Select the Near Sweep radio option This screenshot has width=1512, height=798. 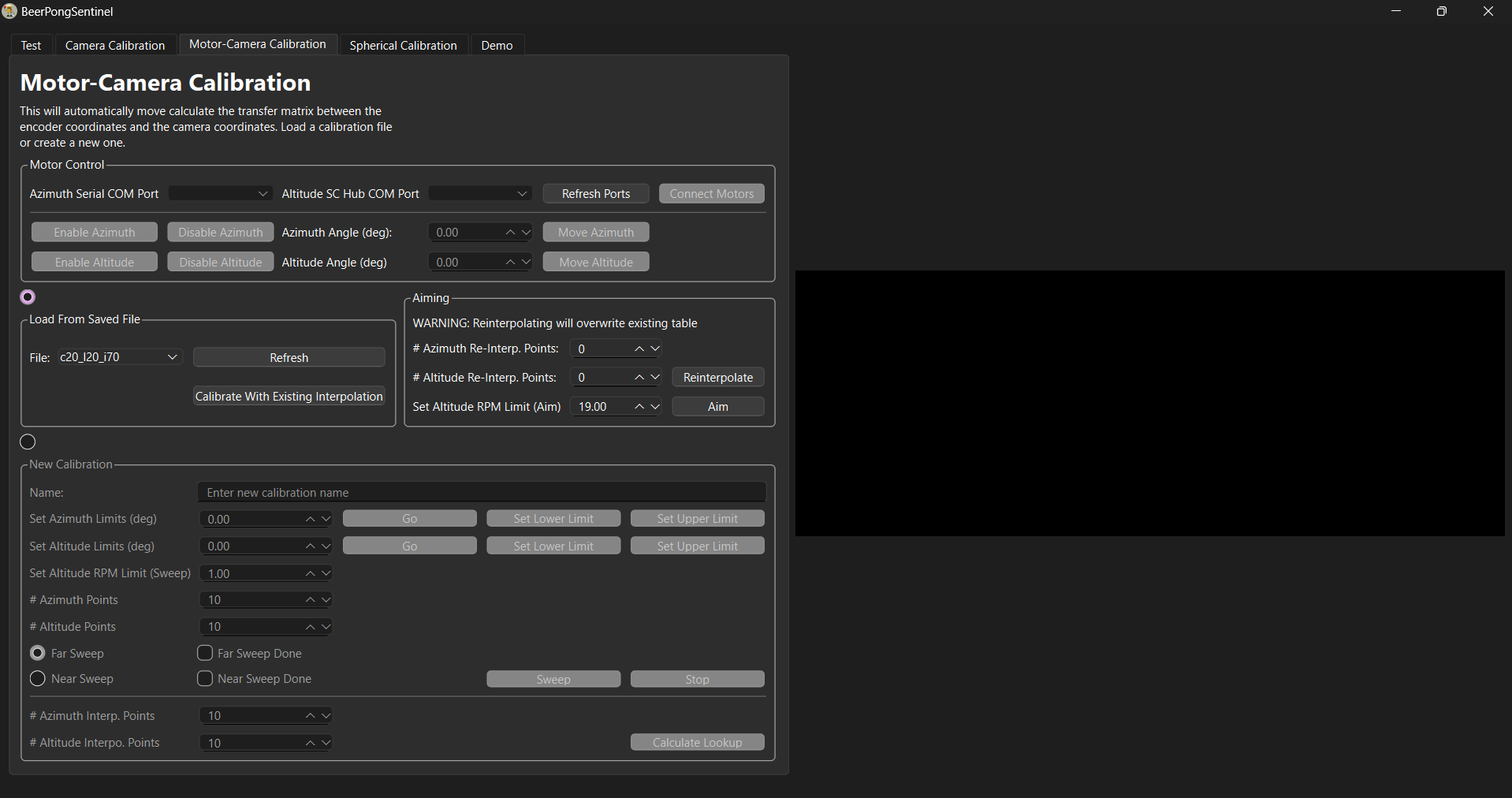click(x=37, y=679)
